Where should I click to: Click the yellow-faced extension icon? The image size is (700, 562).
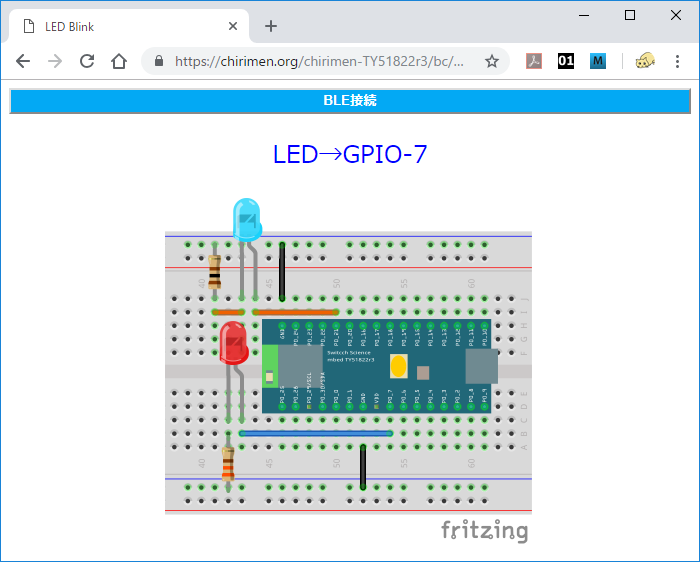[645, 61]
